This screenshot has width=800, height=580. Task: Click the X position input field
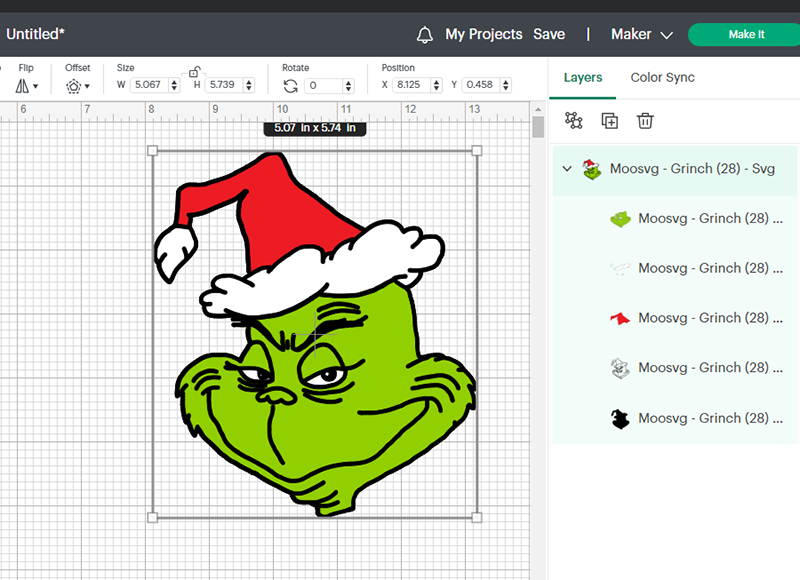pyautogui.click(x=412, y=85)
